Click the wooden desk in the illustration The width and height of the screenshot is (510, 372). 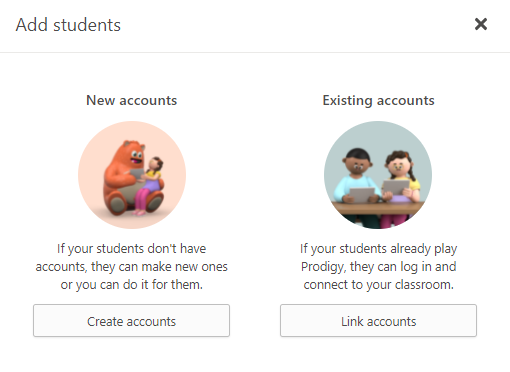pos(378,208)
